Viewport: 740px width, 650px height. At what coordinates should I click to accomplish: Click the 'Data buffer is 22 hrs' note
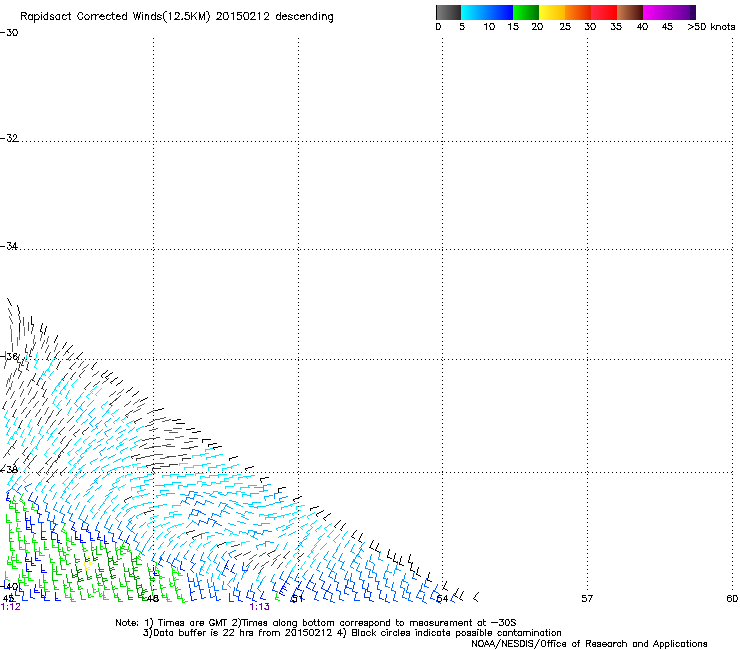352,633
